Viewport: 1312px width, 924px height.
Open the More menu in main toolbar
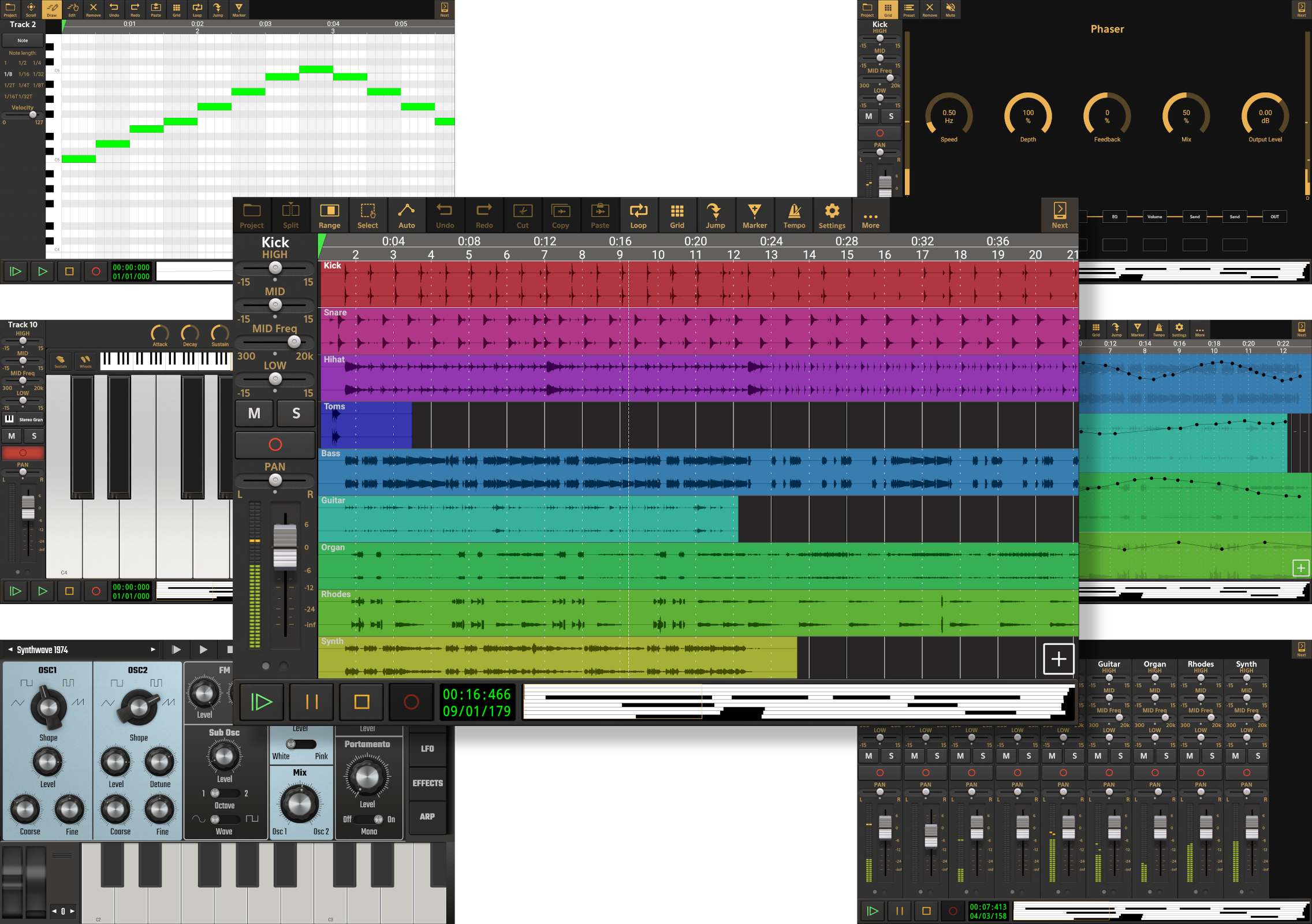point(870,215)
